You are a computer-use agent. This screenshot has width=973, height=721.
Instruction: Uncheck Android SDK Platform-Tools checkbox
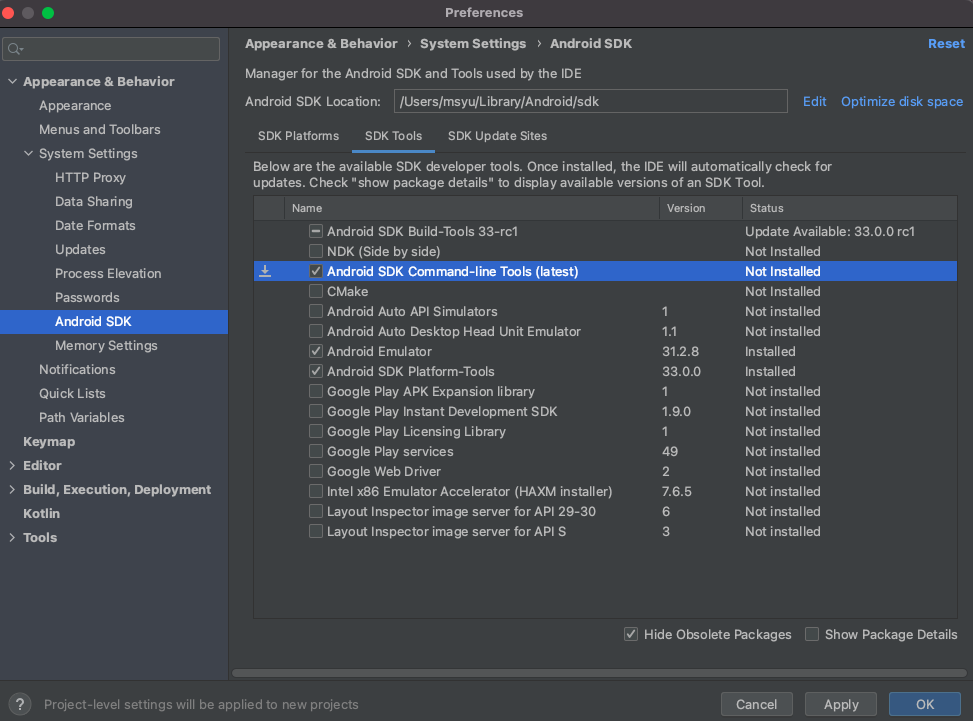(x=316, y=371)
